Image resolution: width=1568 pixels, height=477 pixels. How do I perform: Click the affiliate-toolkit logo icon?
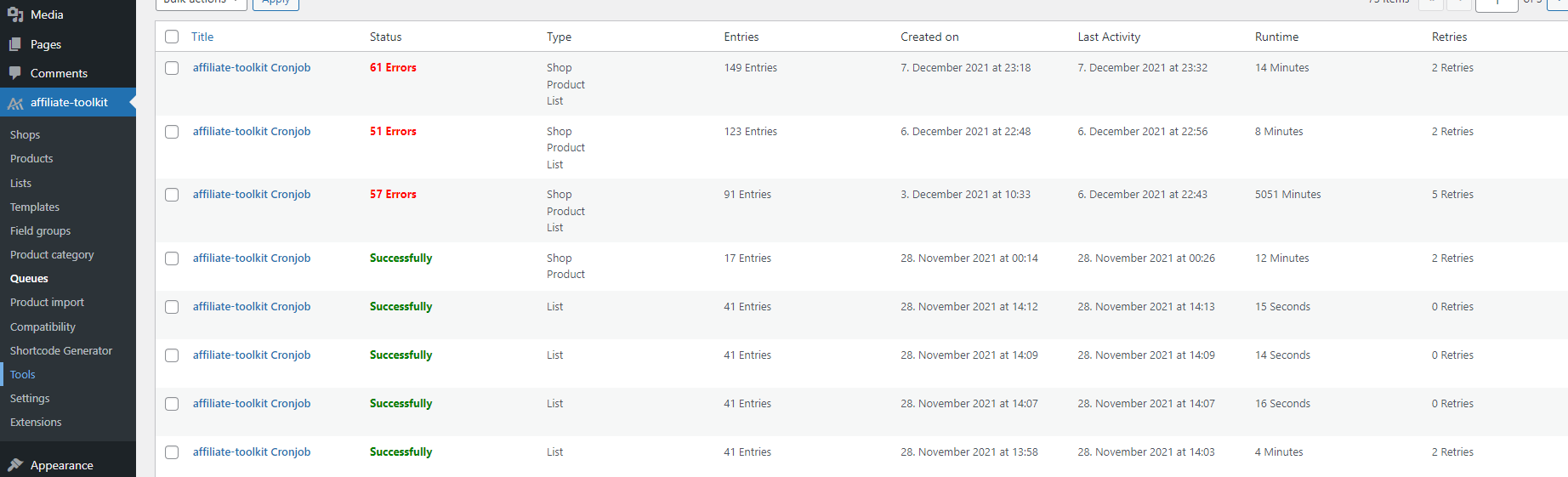coord(15,103)
